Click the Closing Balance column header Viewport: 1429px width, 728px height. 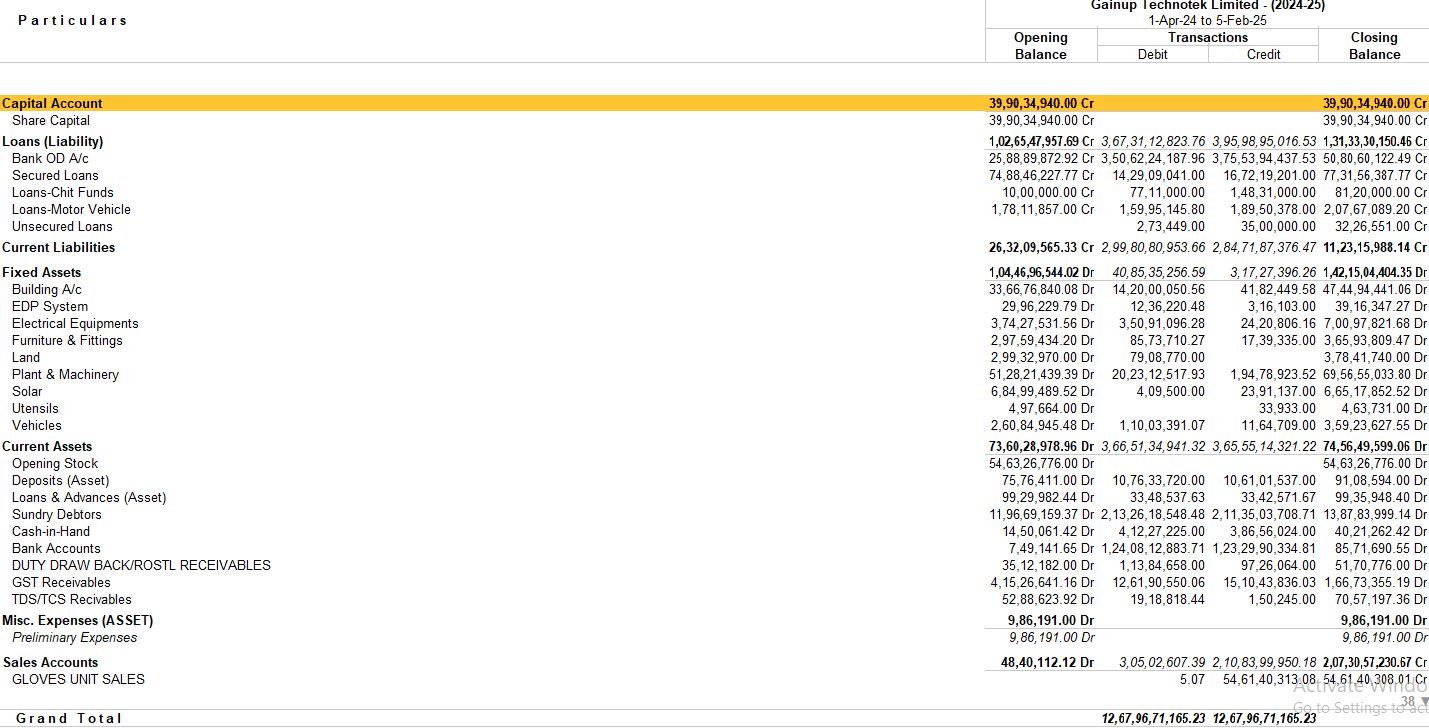click(x=1373, y=46)
